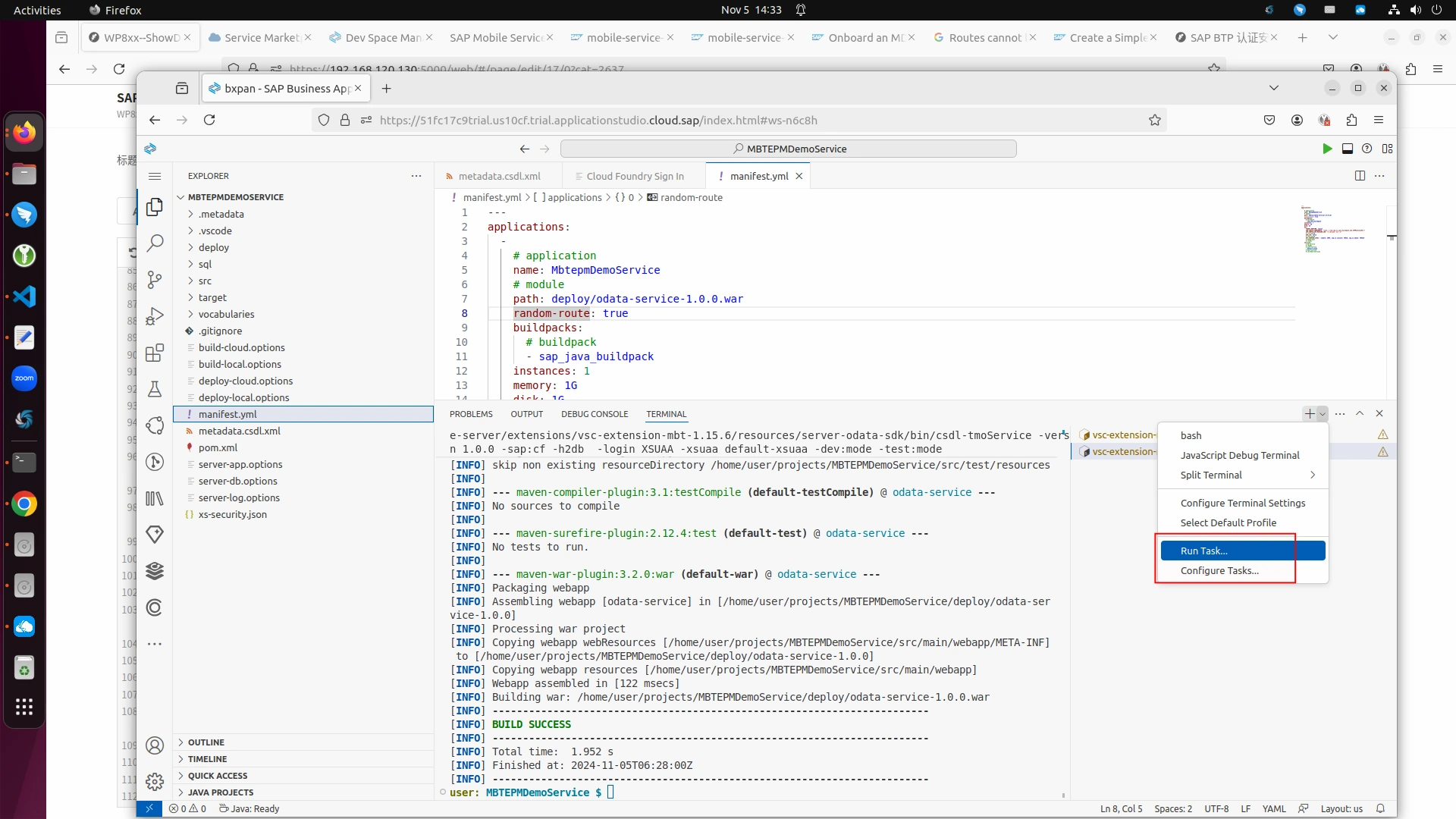Open editor More Actions ellipsis

pos(1379,176)
